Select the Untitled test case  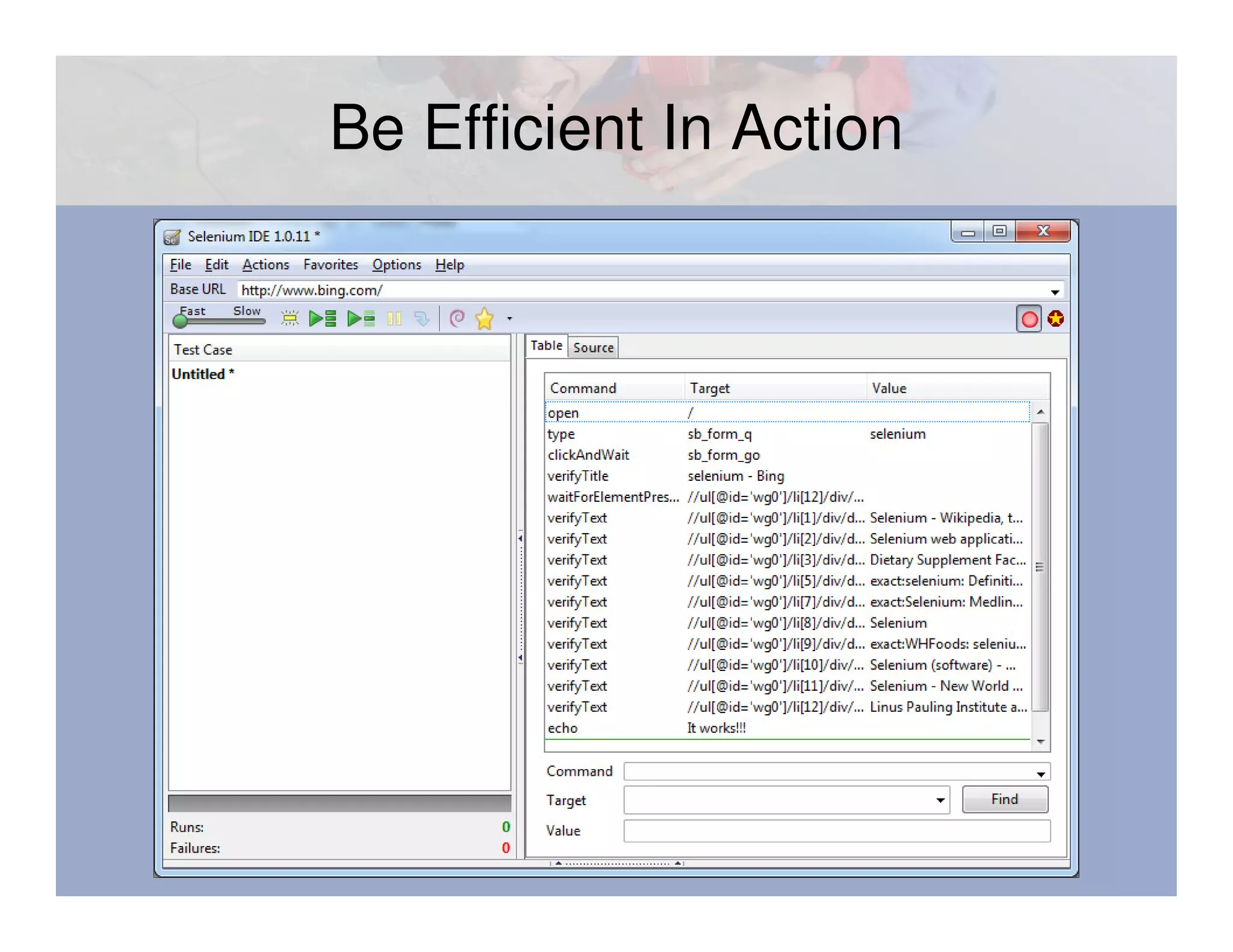[203, 374]
